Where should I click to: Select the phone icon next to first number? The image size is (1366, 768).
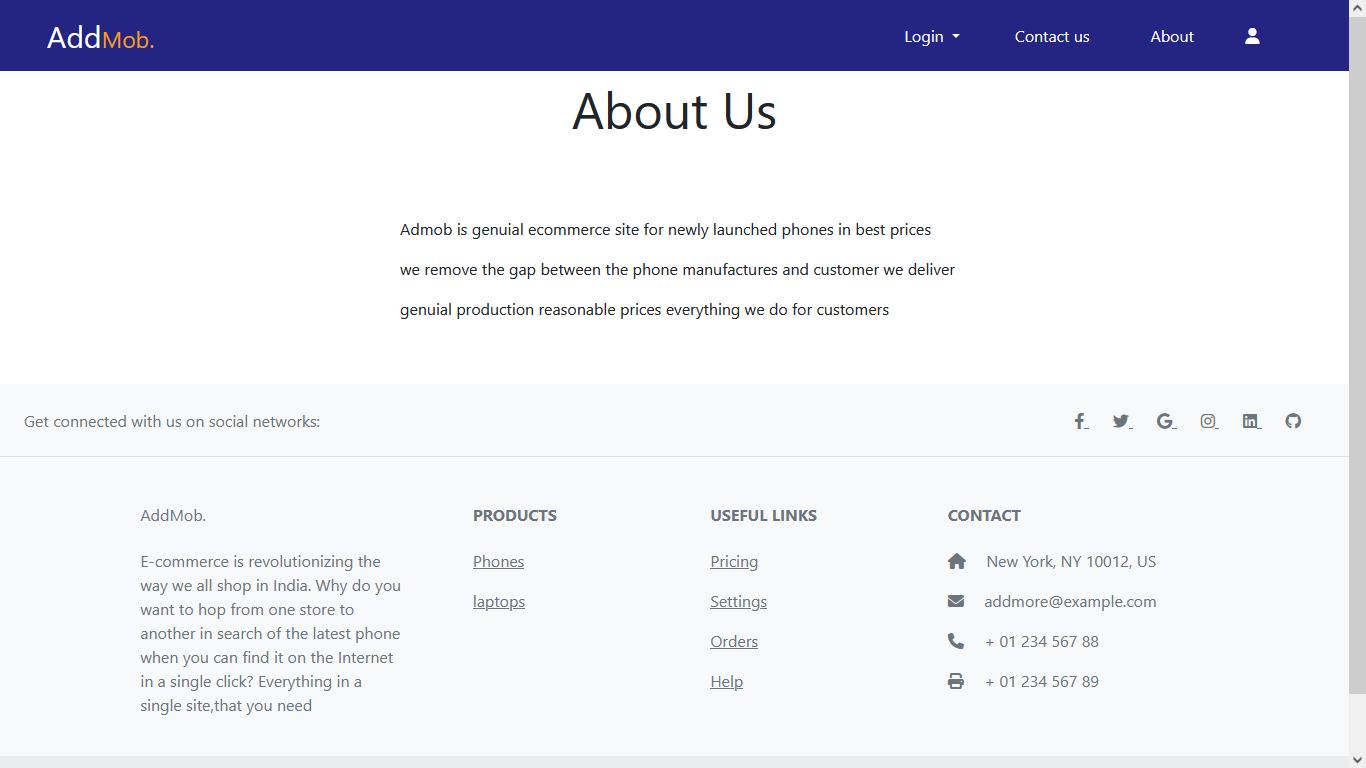click(x=956, y=640)
